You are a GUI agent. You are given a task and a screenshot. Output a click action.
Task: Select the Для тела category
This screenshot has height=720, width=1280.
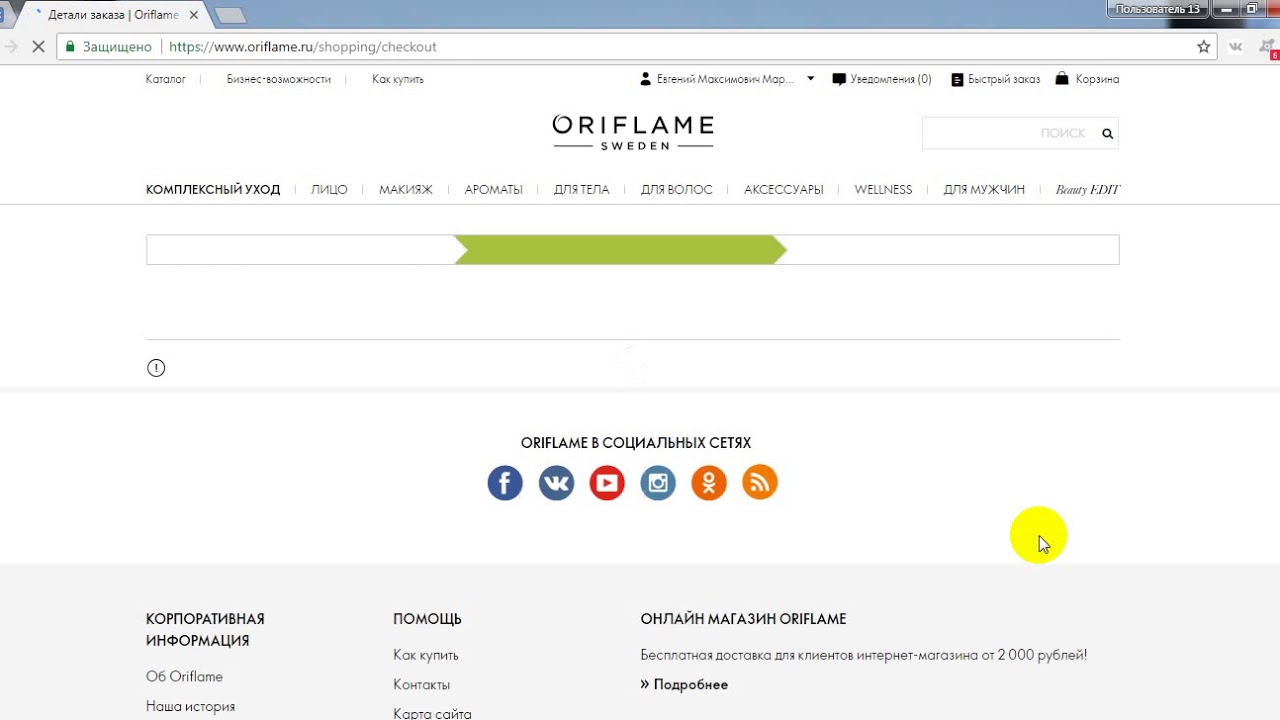(582, 190)
